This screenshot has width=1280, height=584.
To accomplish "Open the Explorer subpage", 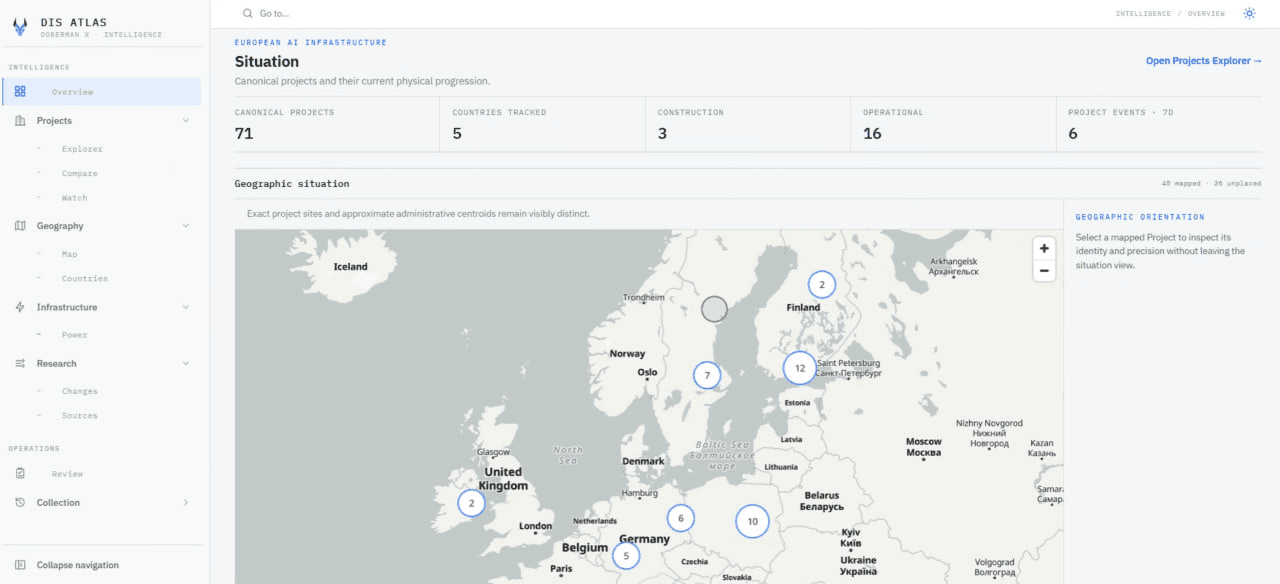I will click(x=82, y=149).
